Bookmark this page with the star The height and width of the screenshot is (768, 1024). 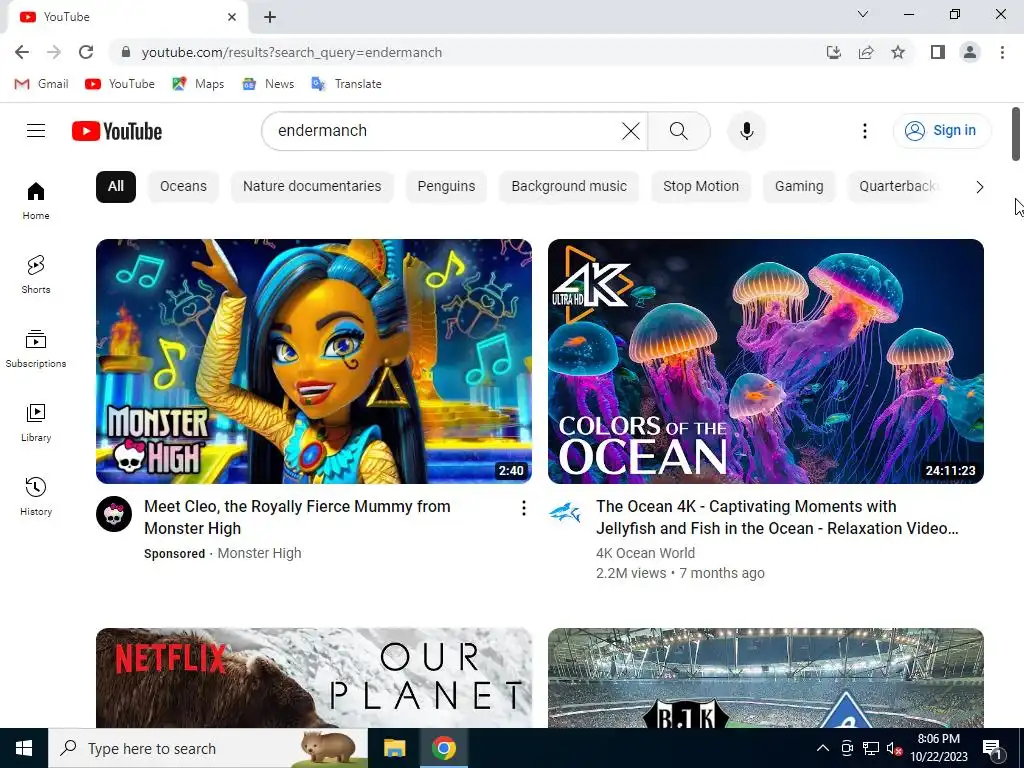click(898, 52)
